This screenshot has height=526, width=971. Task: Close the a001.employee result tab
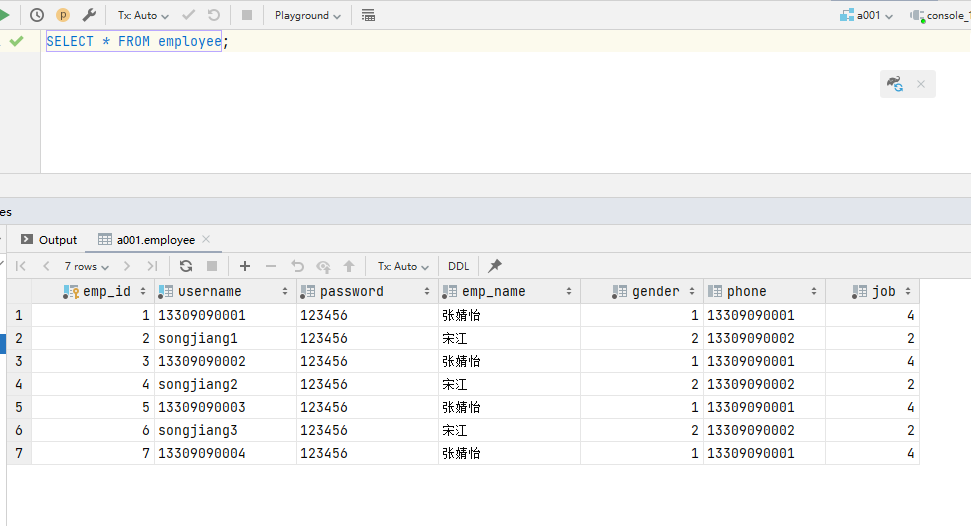coord(206,240)
